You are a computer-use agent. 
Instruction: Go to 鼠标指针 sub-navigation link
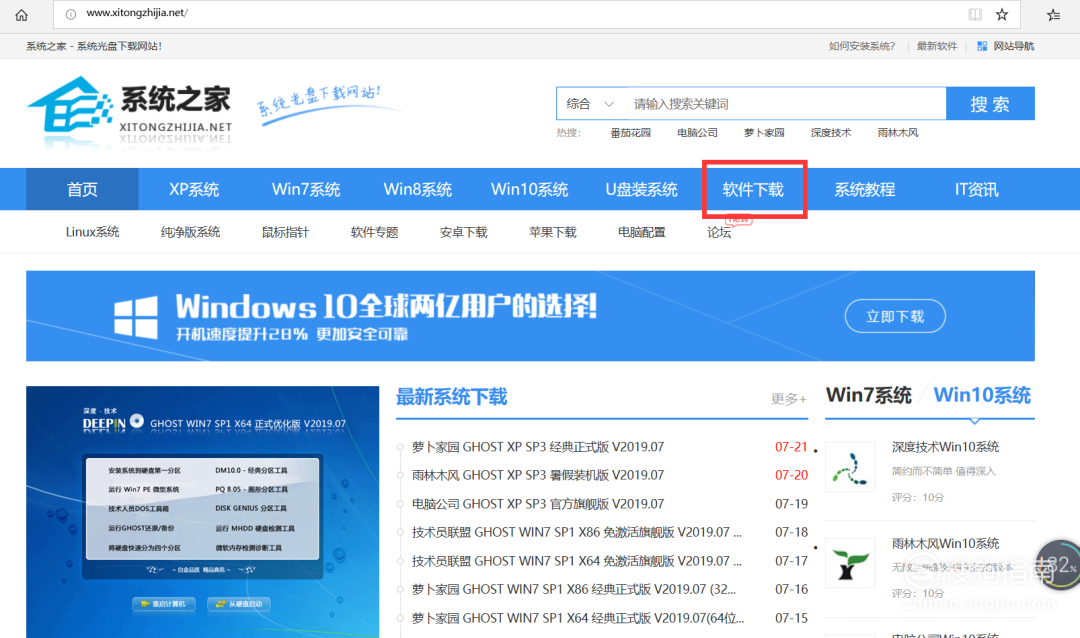(x=285, y=232)
